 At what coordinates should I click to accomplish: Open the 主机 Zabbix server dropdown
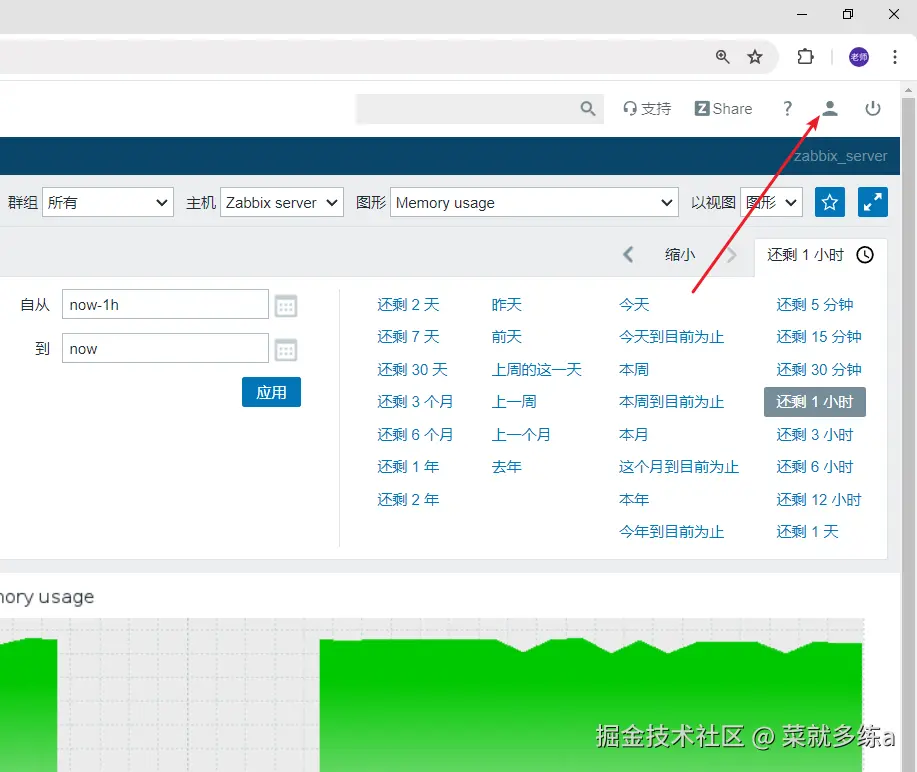(x=281, y=202)
